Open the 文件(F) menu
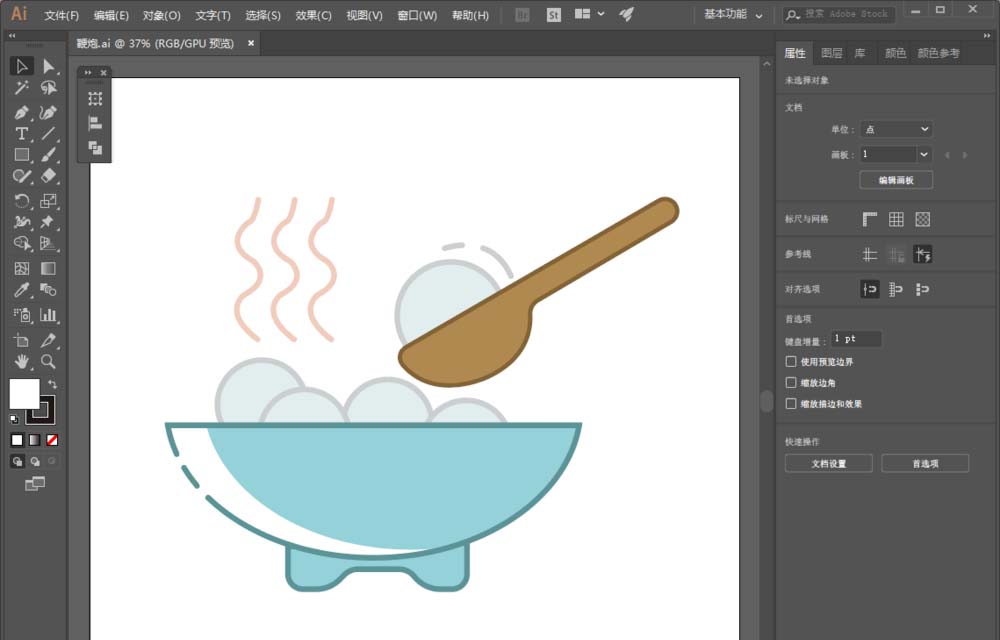Viewport: 1000px width, 640px height. 62,15
